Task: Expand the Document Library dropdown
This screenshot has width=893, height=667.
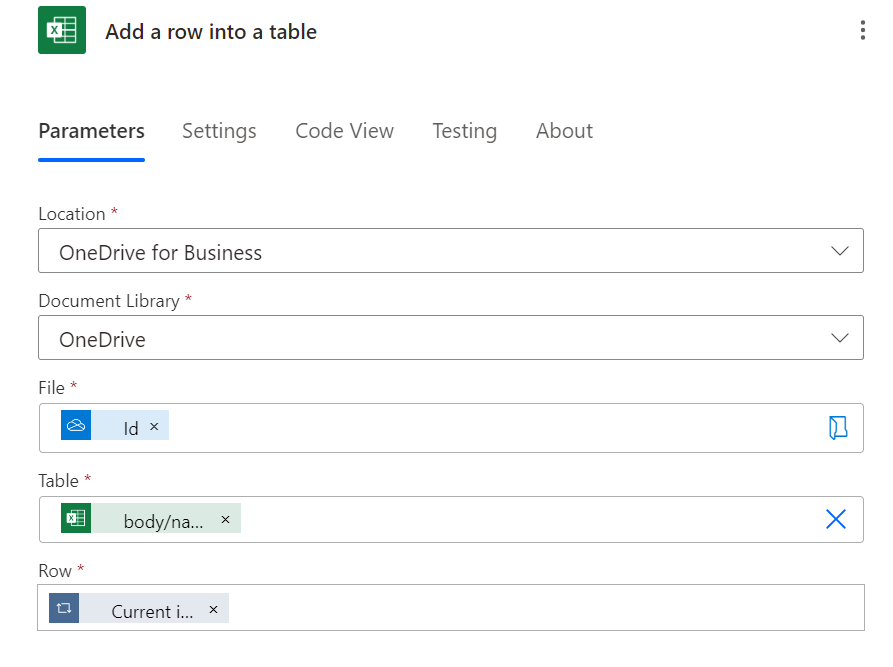Action: tap(840, 338)
